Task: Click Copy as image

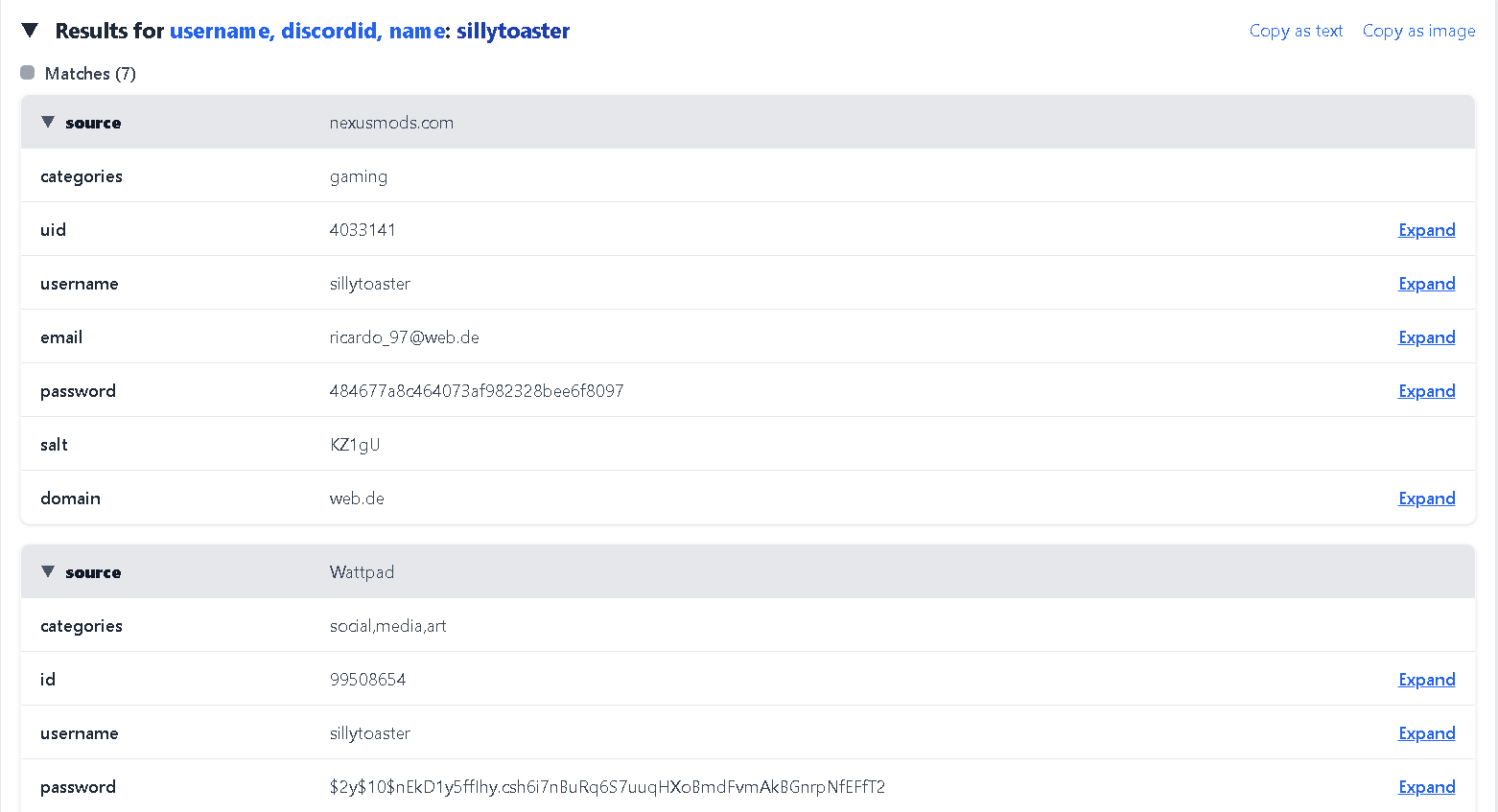Action: click(x=1417, y=31)
